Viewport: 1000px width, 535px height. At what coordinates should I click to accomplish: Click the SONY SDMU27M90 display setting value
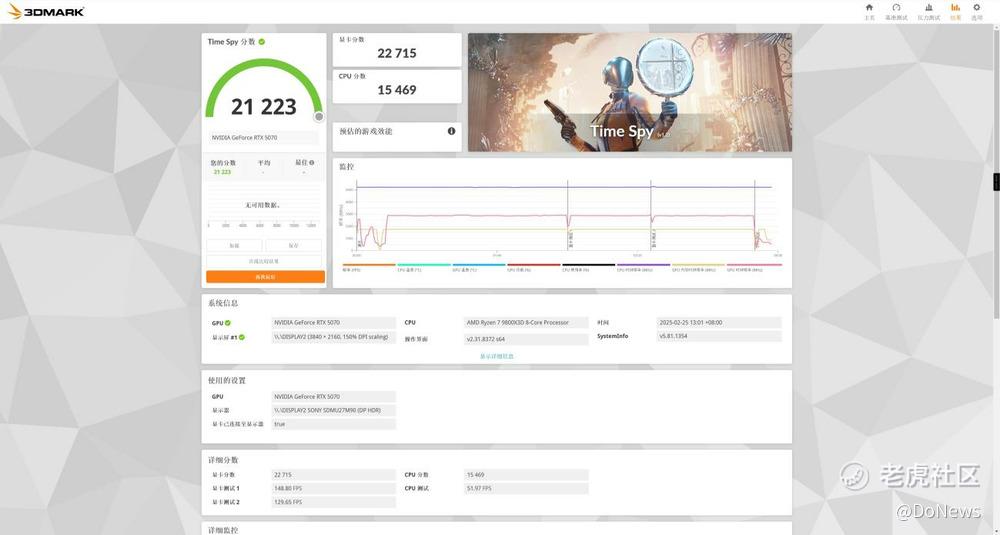coord(334,410)
